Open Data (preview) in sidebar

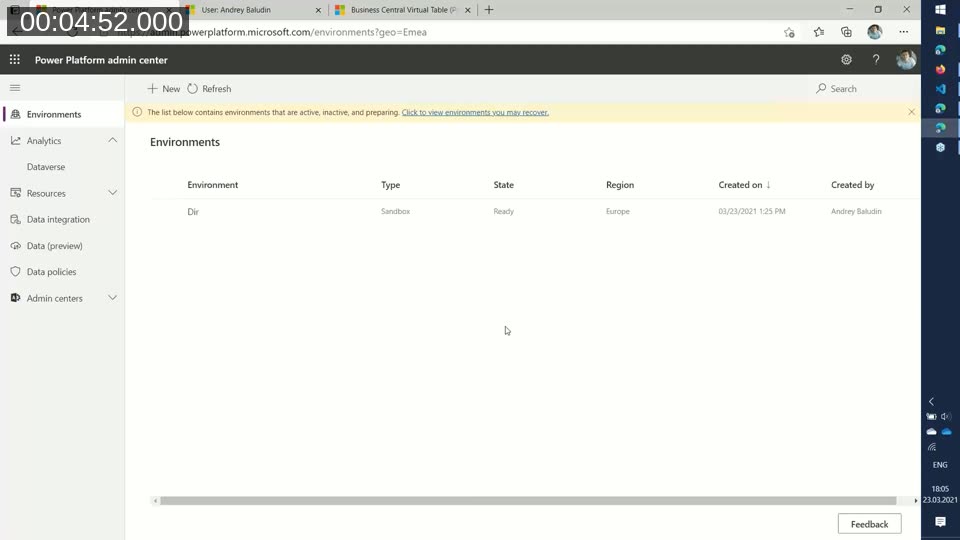pos(54,246)
